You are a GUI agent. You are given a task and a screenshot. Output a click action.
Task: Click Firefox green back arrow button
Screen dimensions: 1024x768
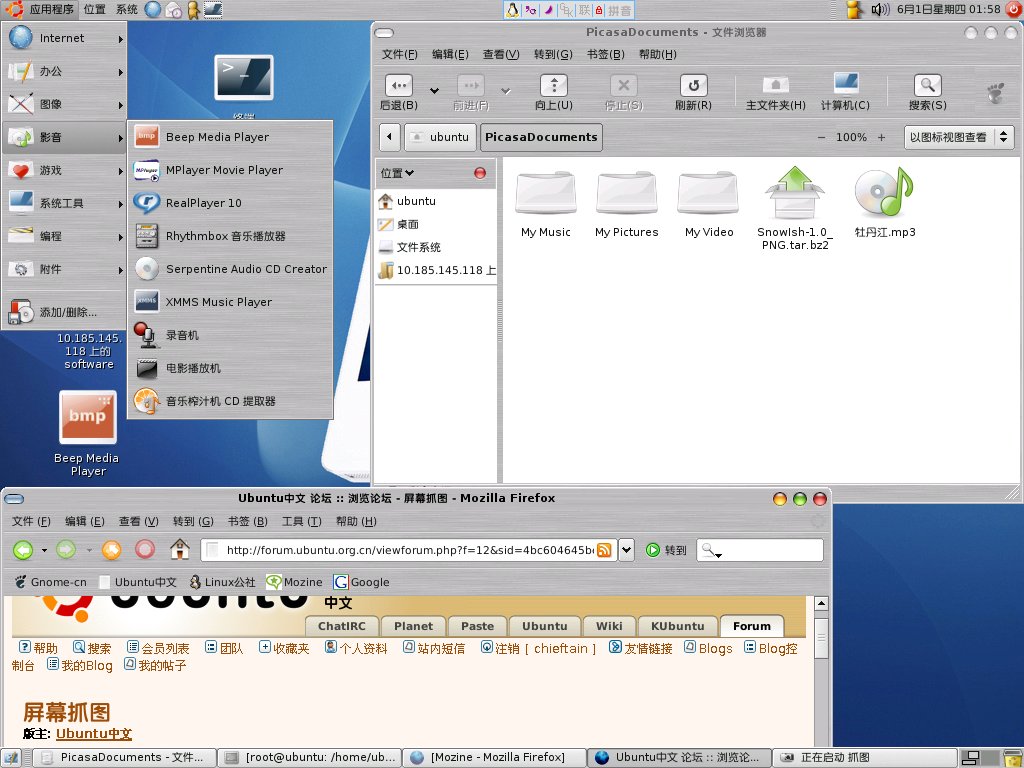[24, 550]
